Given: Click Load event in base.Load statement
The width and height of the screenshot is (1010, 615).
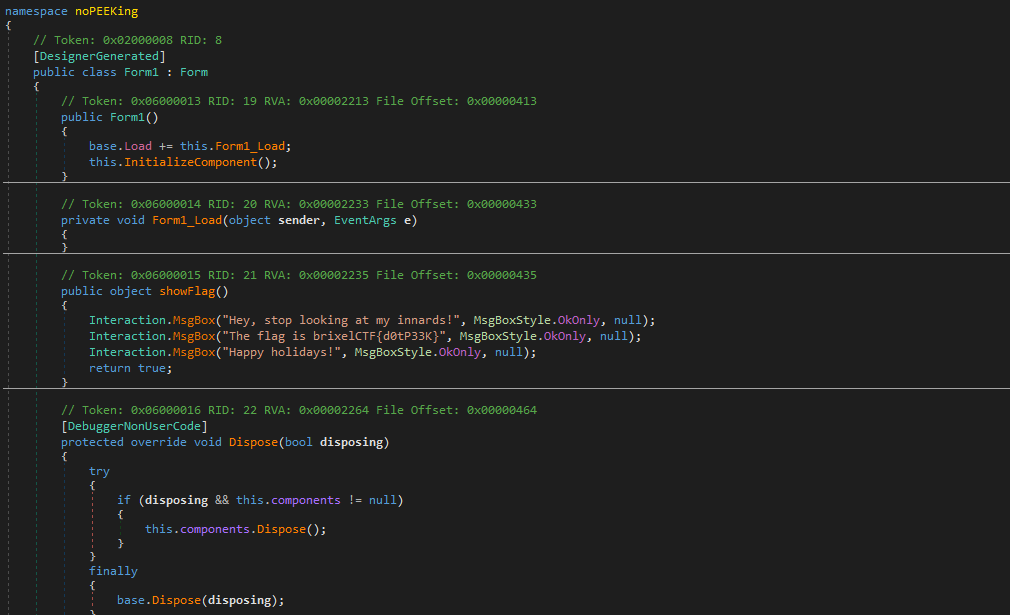Looking at the screenshot, I should click(138, 146).
